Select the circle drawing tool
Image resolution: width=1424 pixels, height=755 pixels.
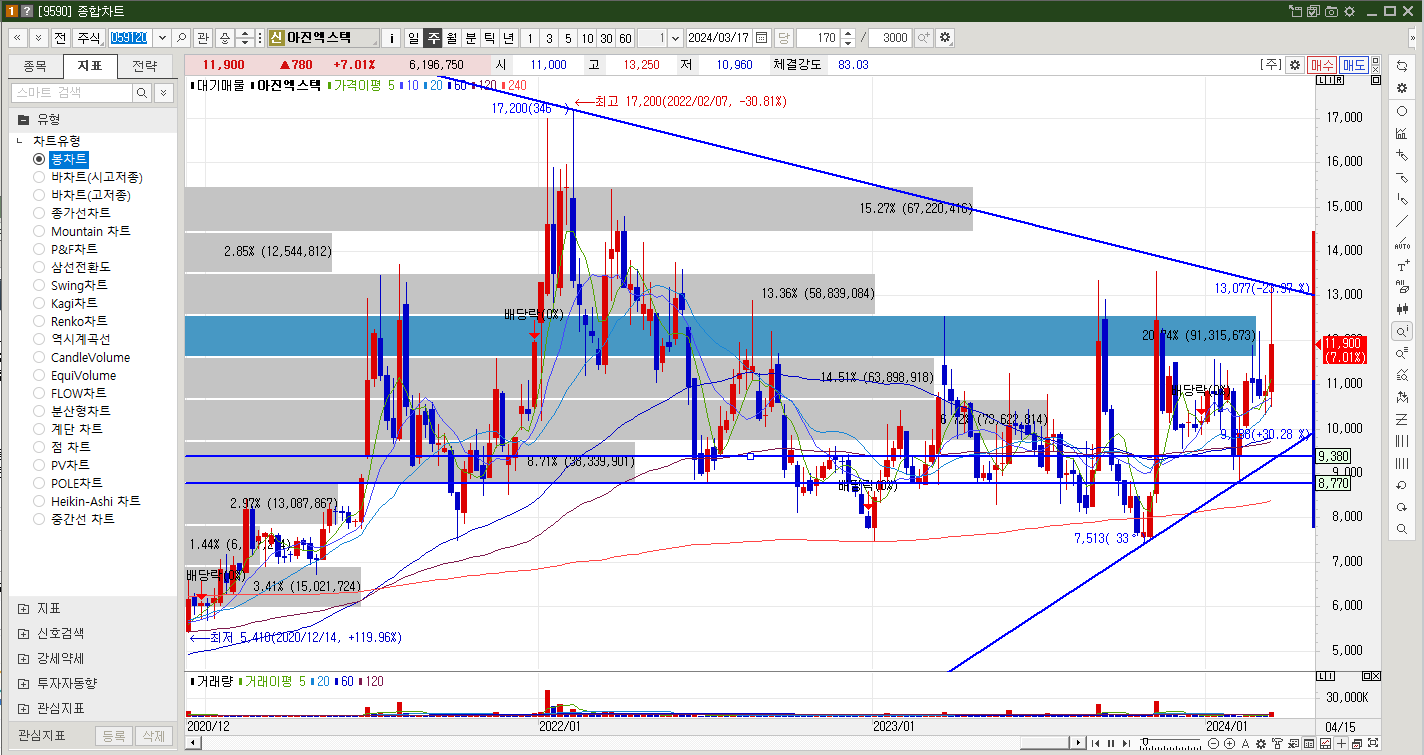click(x=1402, y=111)
